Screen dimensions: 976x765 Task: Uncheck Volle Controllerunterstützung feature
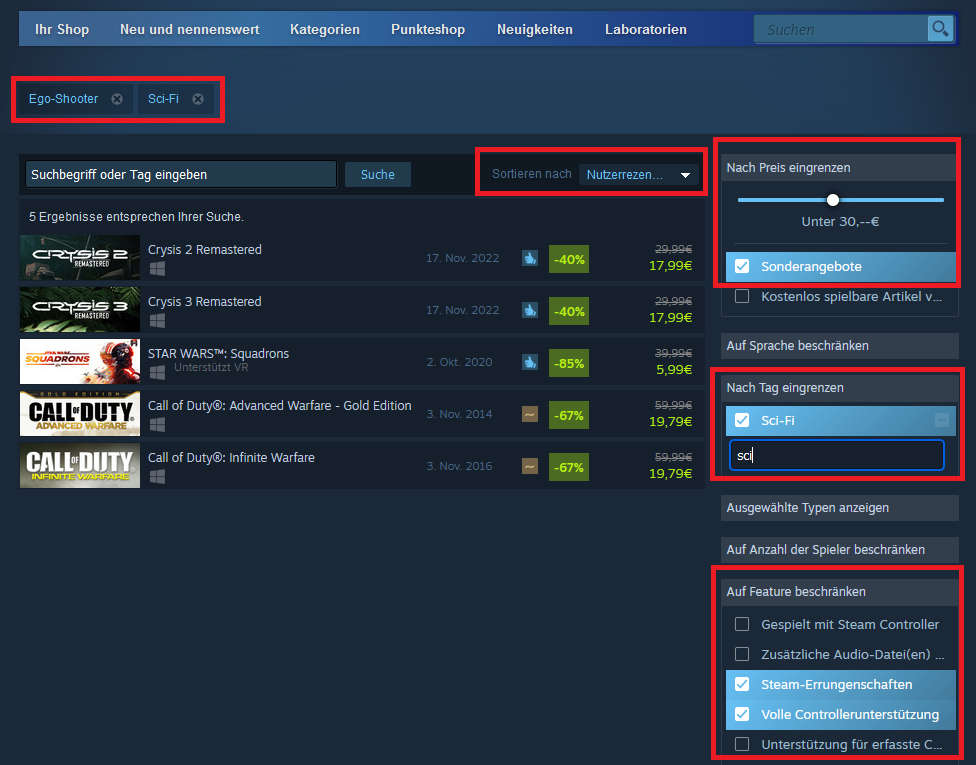coord(742,714)
